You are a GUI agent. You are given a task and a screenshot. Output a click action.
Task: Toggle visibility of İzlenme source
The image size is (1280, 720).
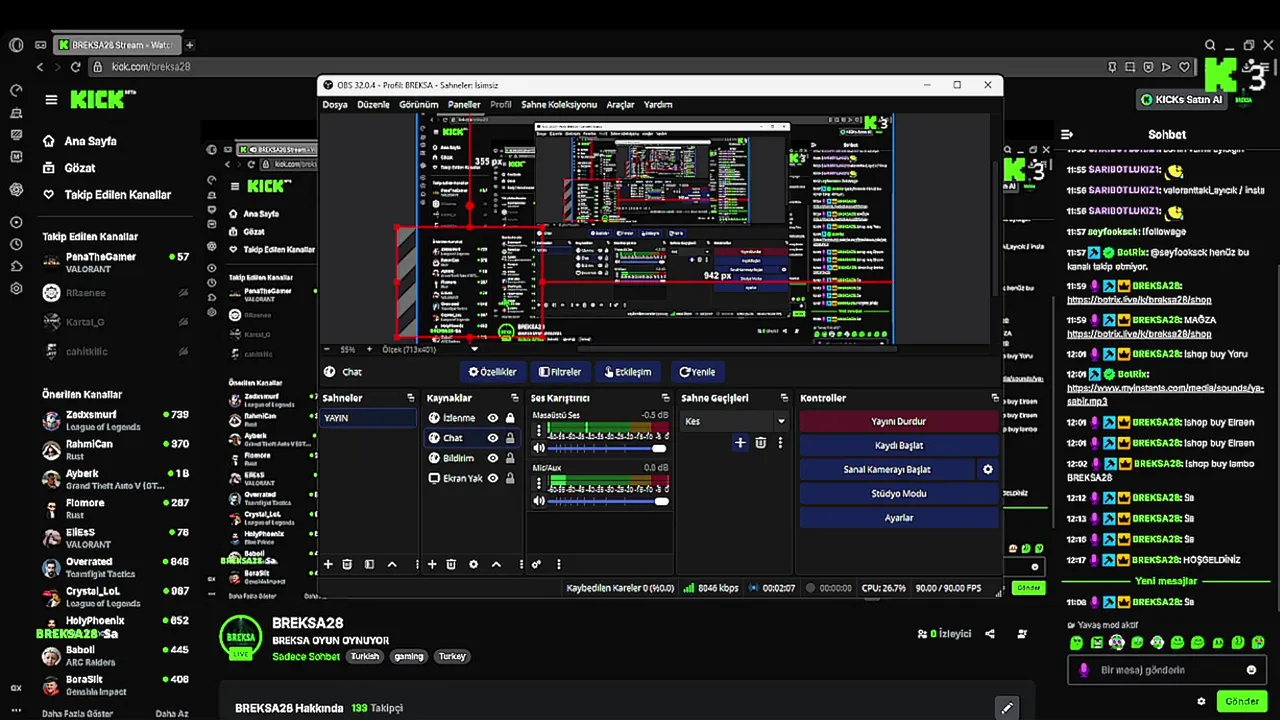pos(492,418)
